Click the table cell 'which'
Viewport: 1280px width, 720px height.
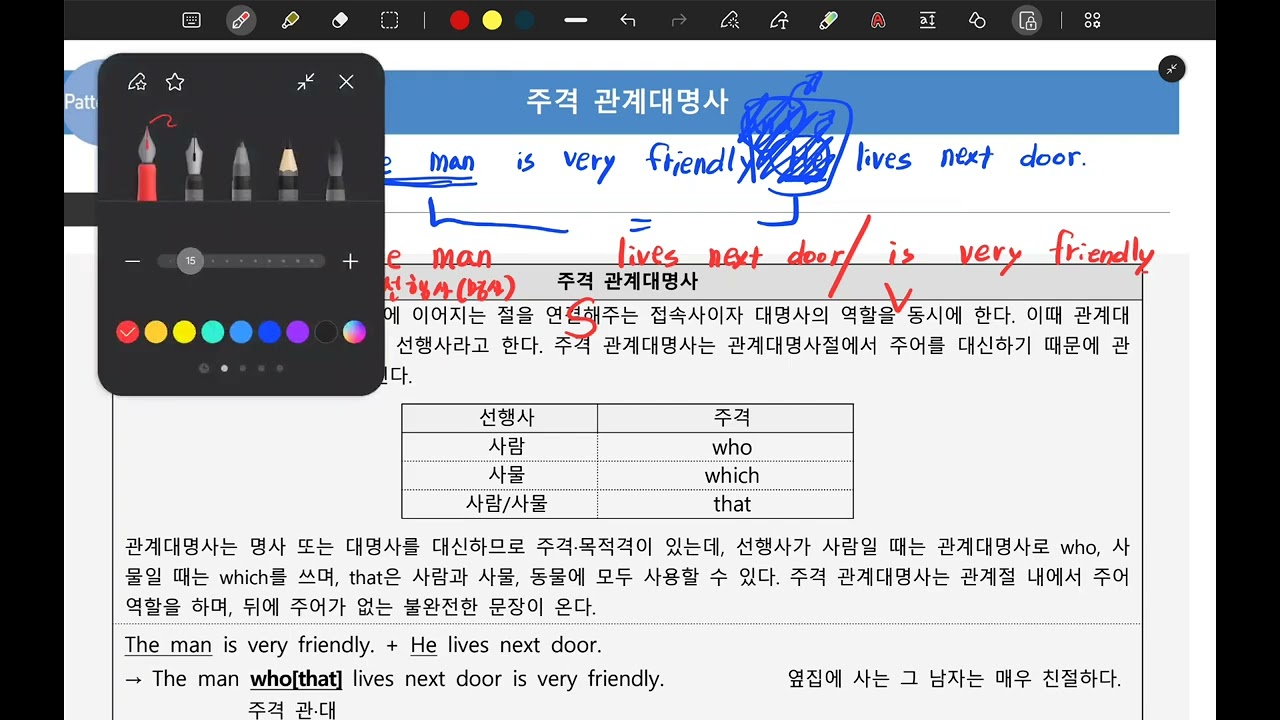pos(732,476)
